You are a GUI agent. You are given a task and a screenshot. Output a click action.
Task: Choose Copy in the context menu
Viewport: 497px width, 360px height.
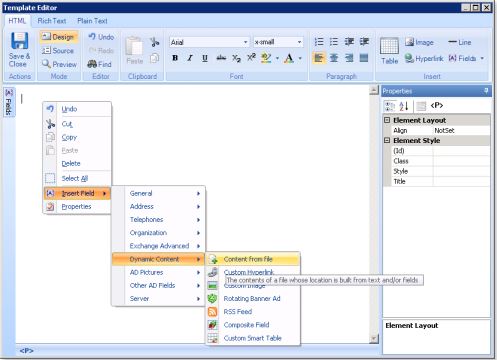point(77,137)
